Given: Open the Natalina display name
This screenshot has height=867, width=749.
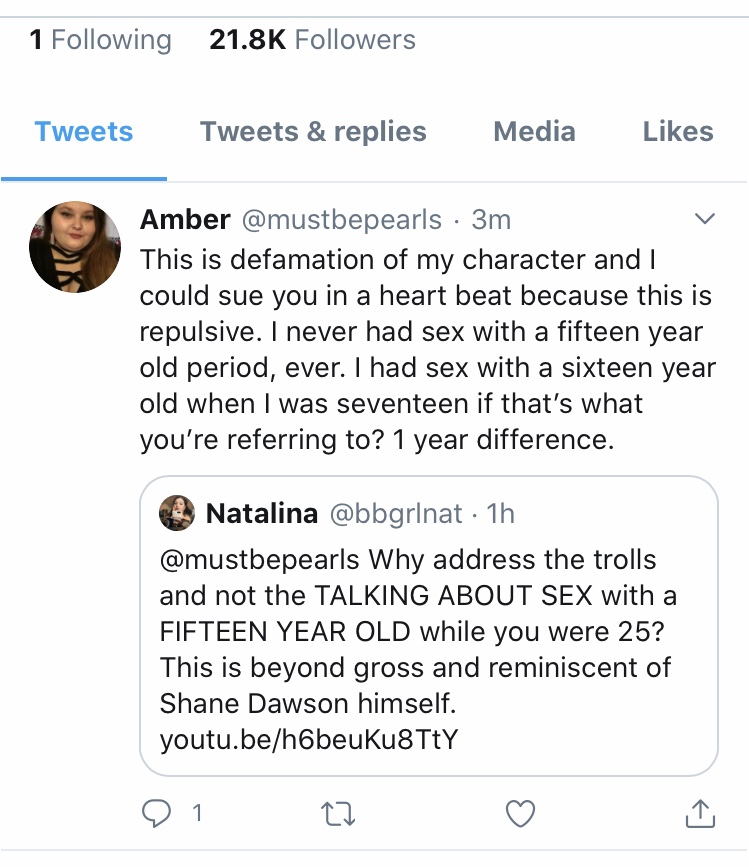Looking at the screenshot, I should click(262, 513).
